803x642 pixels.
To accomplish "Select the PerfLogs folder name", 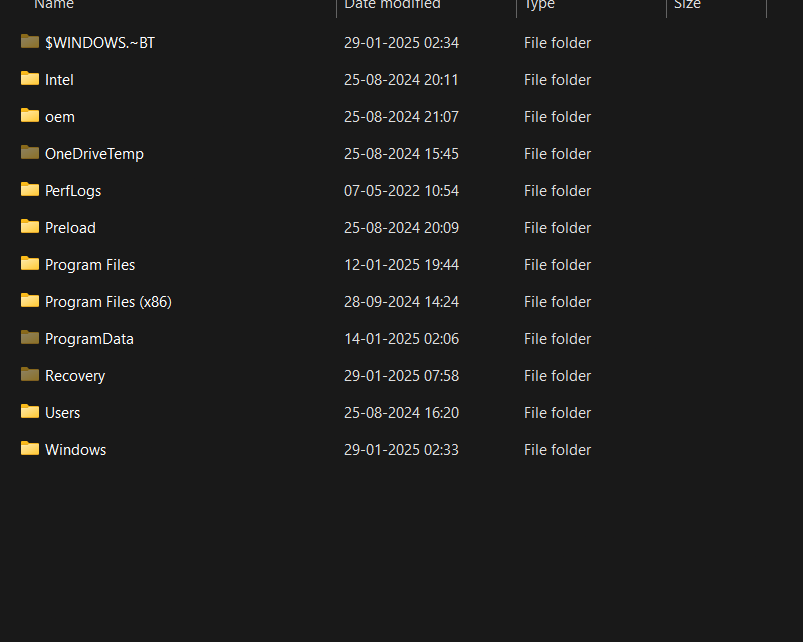I will (x=73, y=191).
